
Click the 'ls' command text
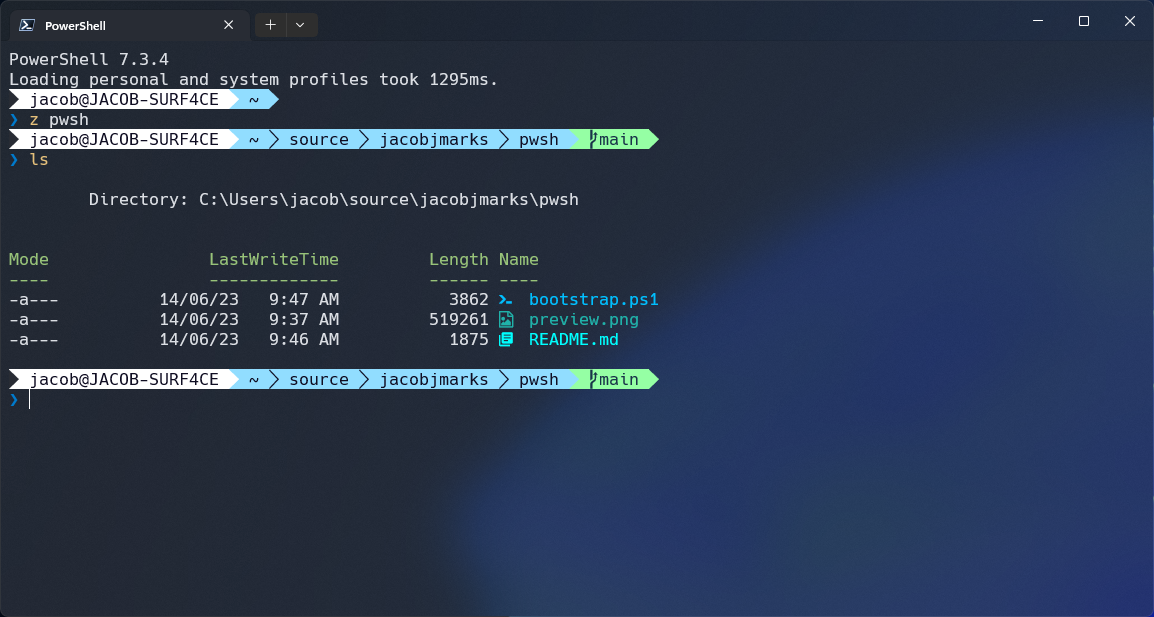[39, 159]
